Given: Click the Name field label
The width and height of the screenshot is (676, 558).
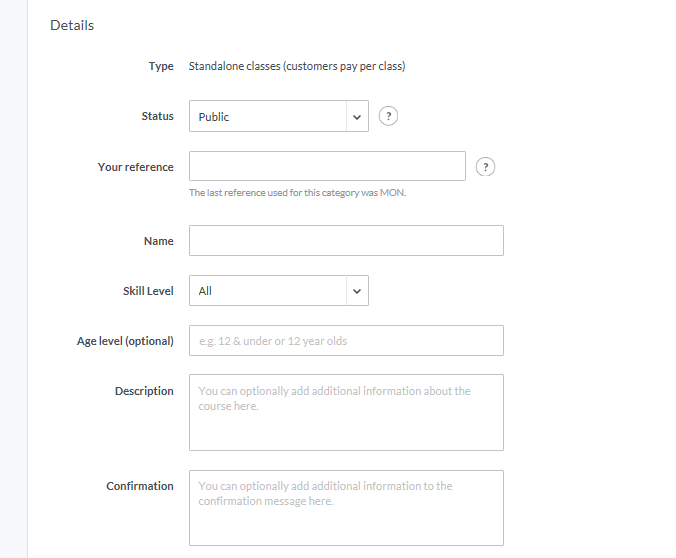Looking at the screenshot, I should (x=158, y=241).
